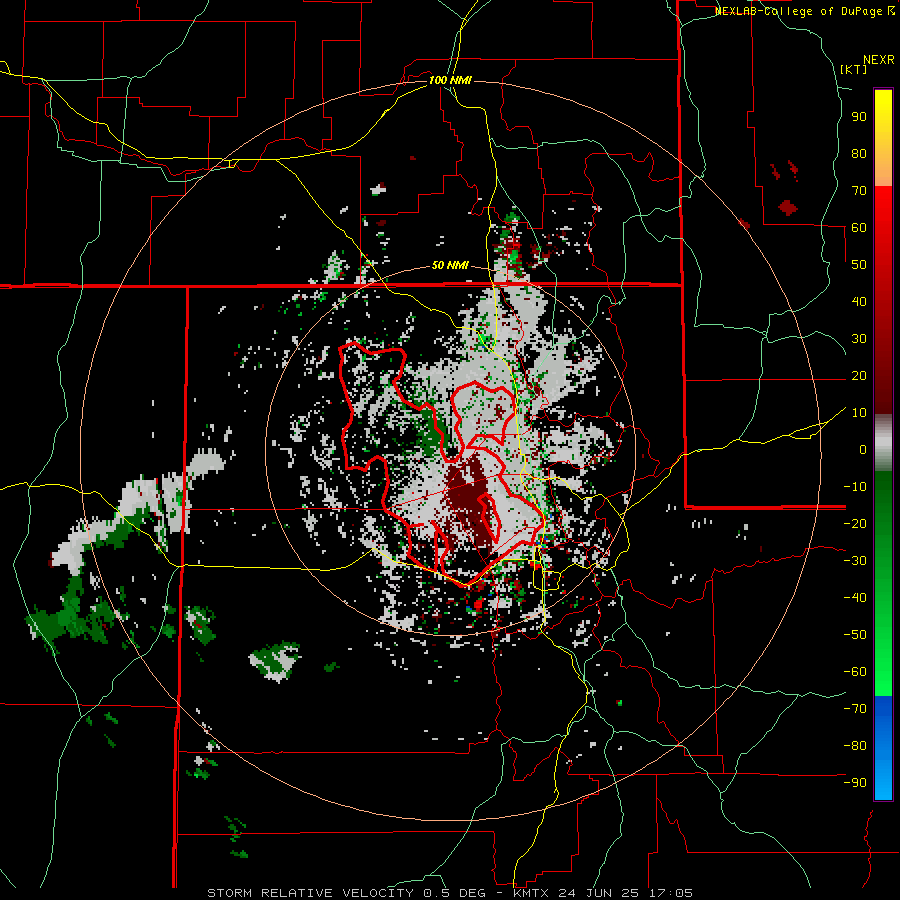Click the 17:05 timestamp in caption
Image resolution: width=900 pixels, height=900 pixels.
[668, 893]
